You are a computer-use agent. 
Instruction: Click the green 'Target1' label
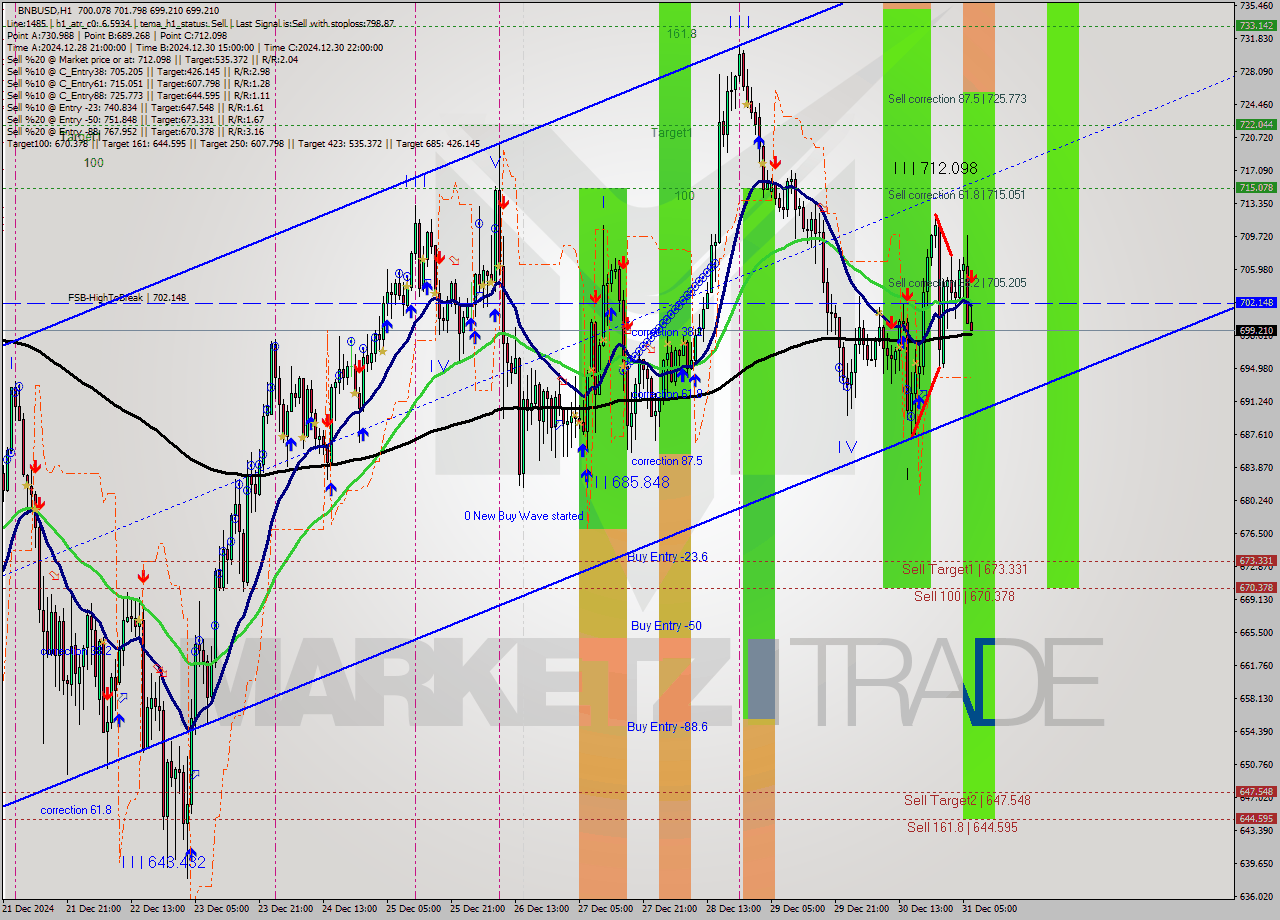[x=671, y=132]
